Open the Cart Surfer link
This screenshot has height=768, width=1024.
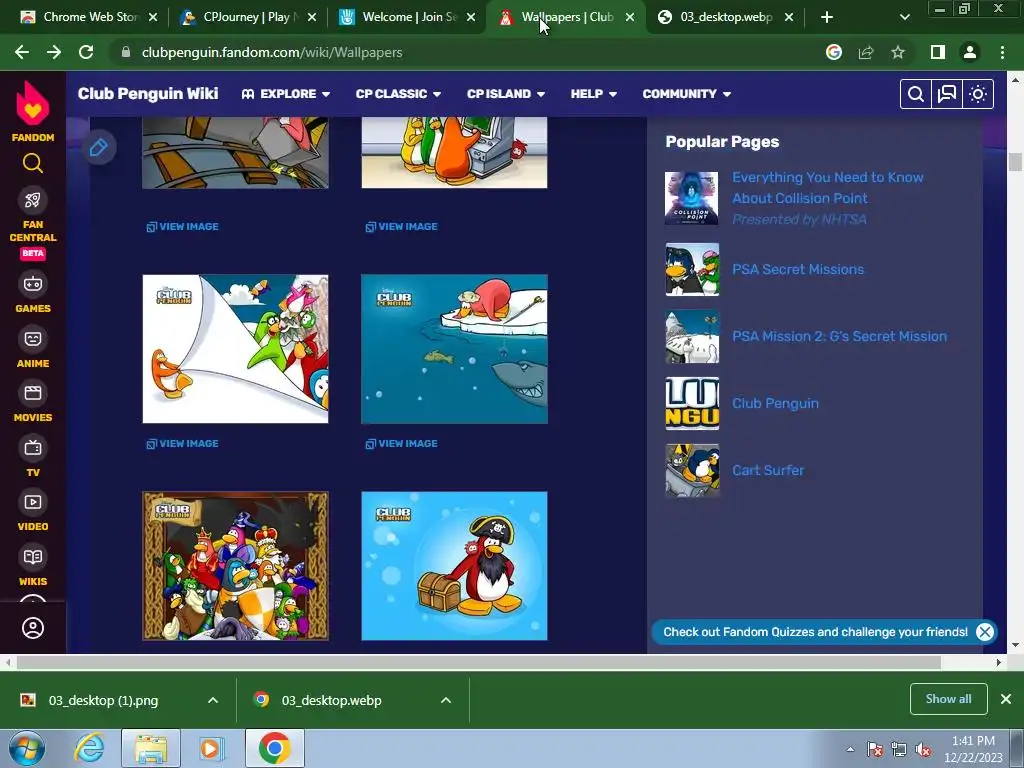pos(768,470)
